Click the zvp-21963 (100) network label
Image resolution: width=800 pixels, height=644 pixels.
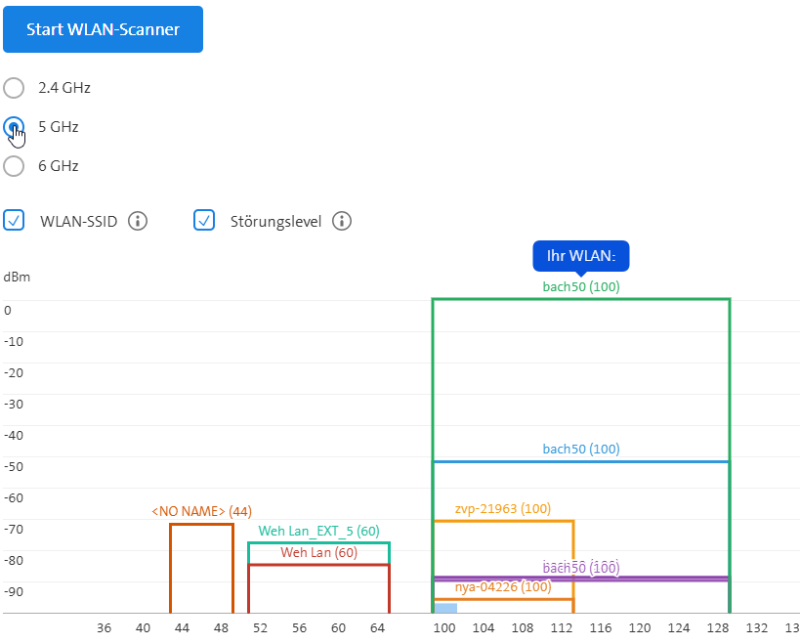[503, 509]
